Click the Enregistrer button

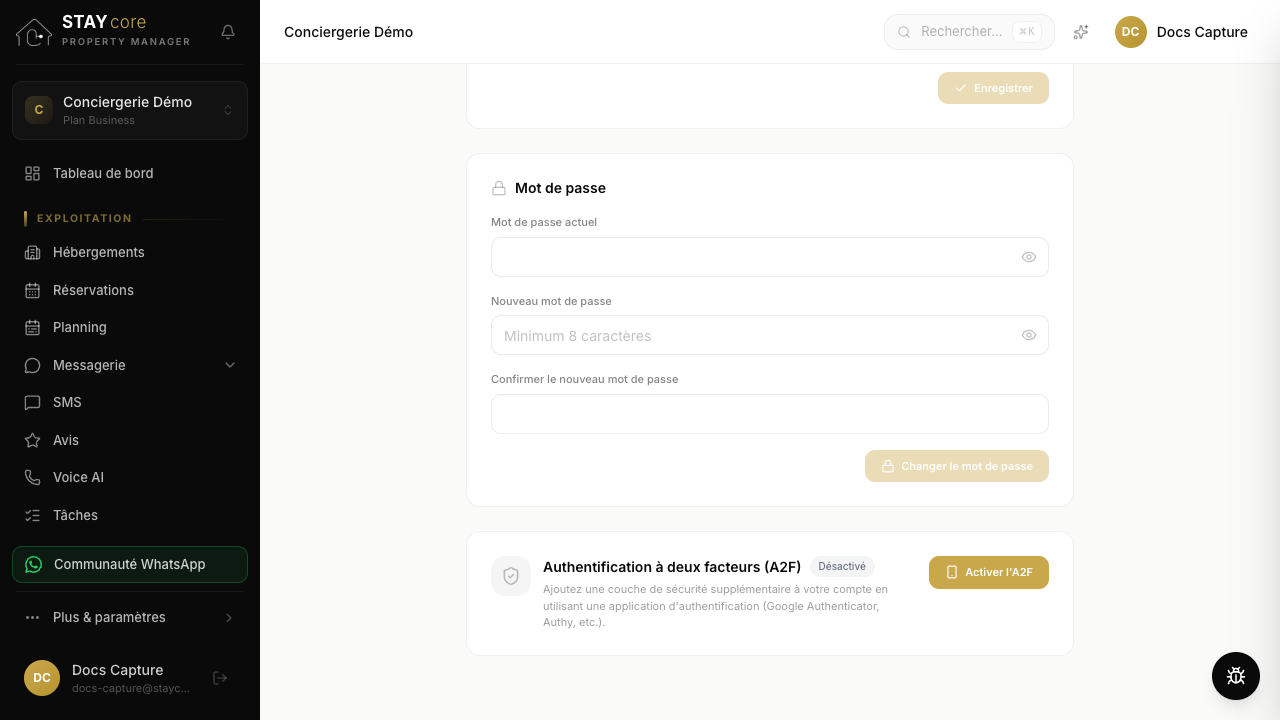coord(993,88)
